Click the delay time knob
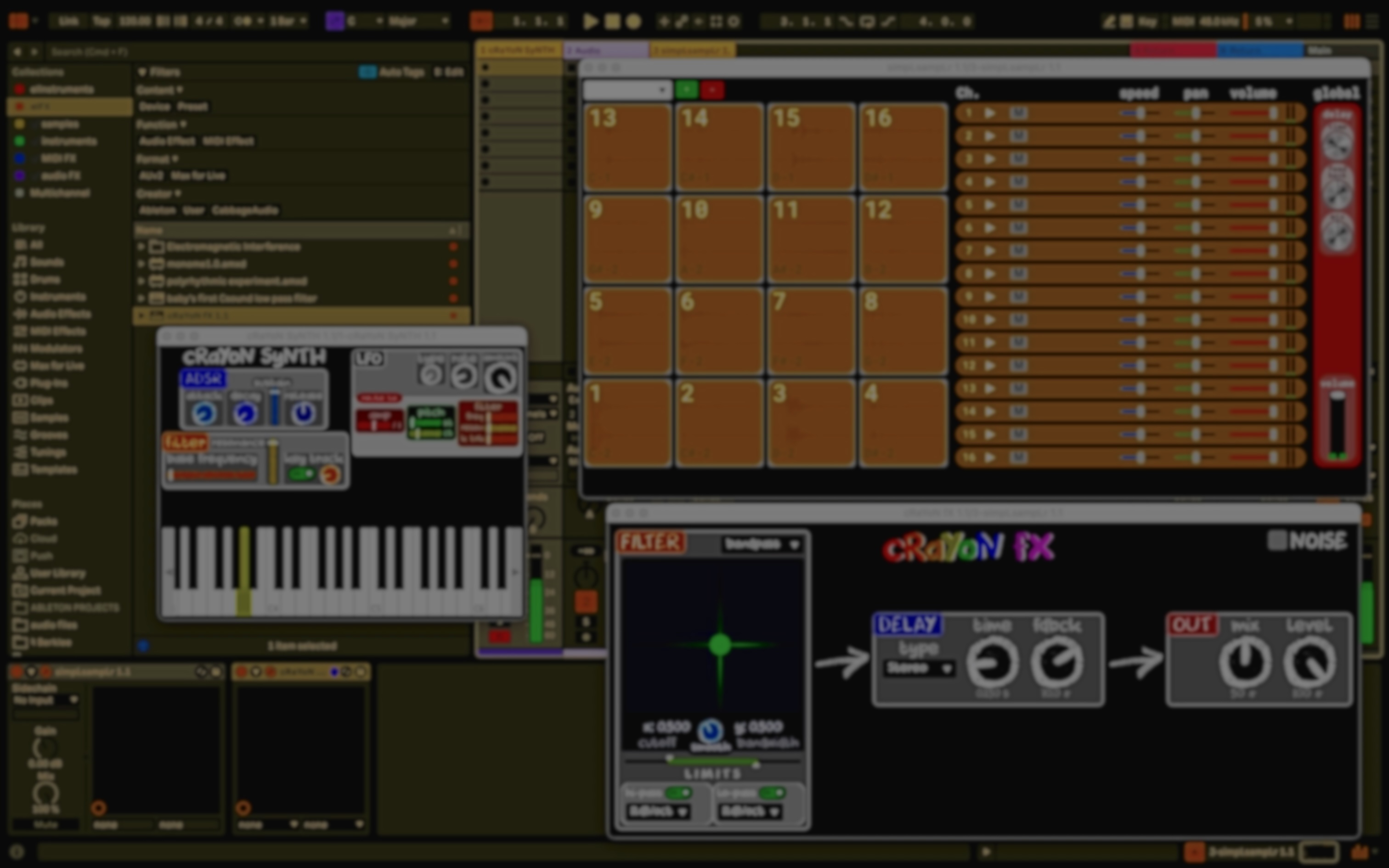 click(x=993, y=662)
